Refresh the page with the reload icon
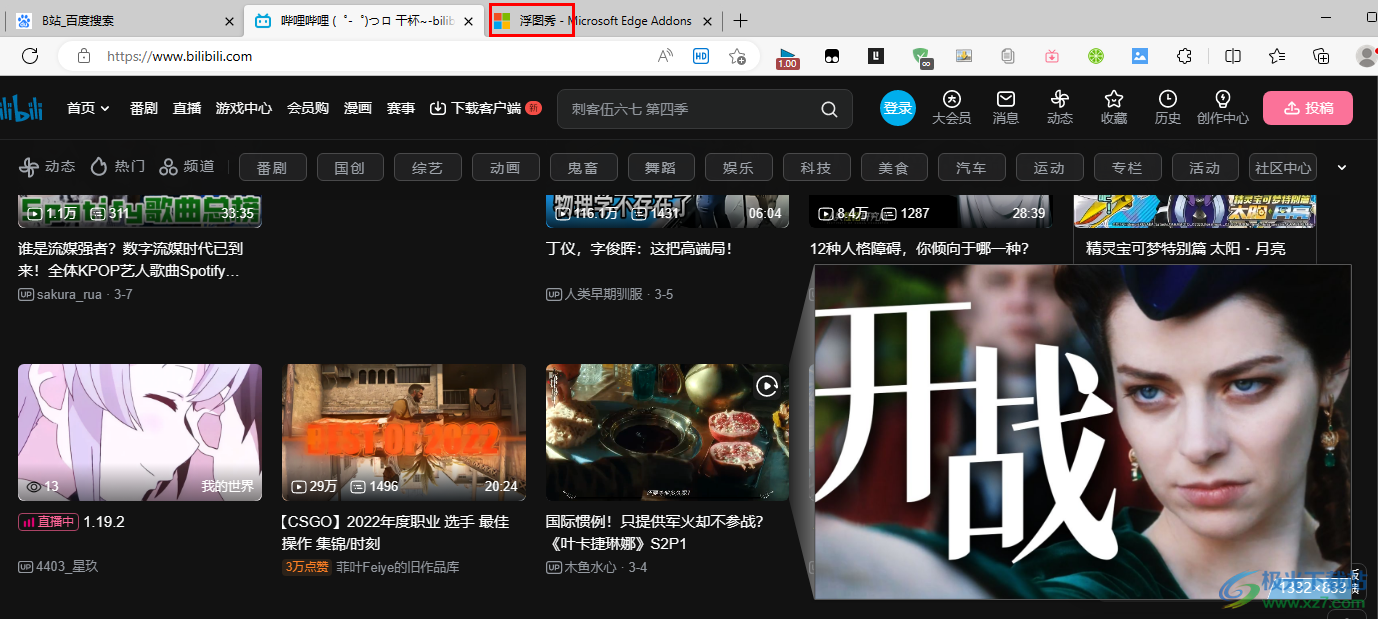The image size is (1378, 619). point(30,56)
